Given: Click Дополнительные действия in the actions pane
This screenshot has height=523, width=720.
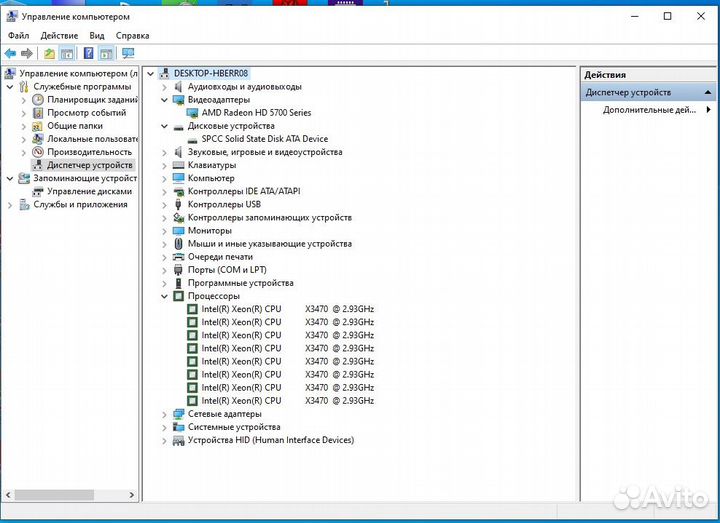Looking at the screenshot, I should click(x=648, y=110).
